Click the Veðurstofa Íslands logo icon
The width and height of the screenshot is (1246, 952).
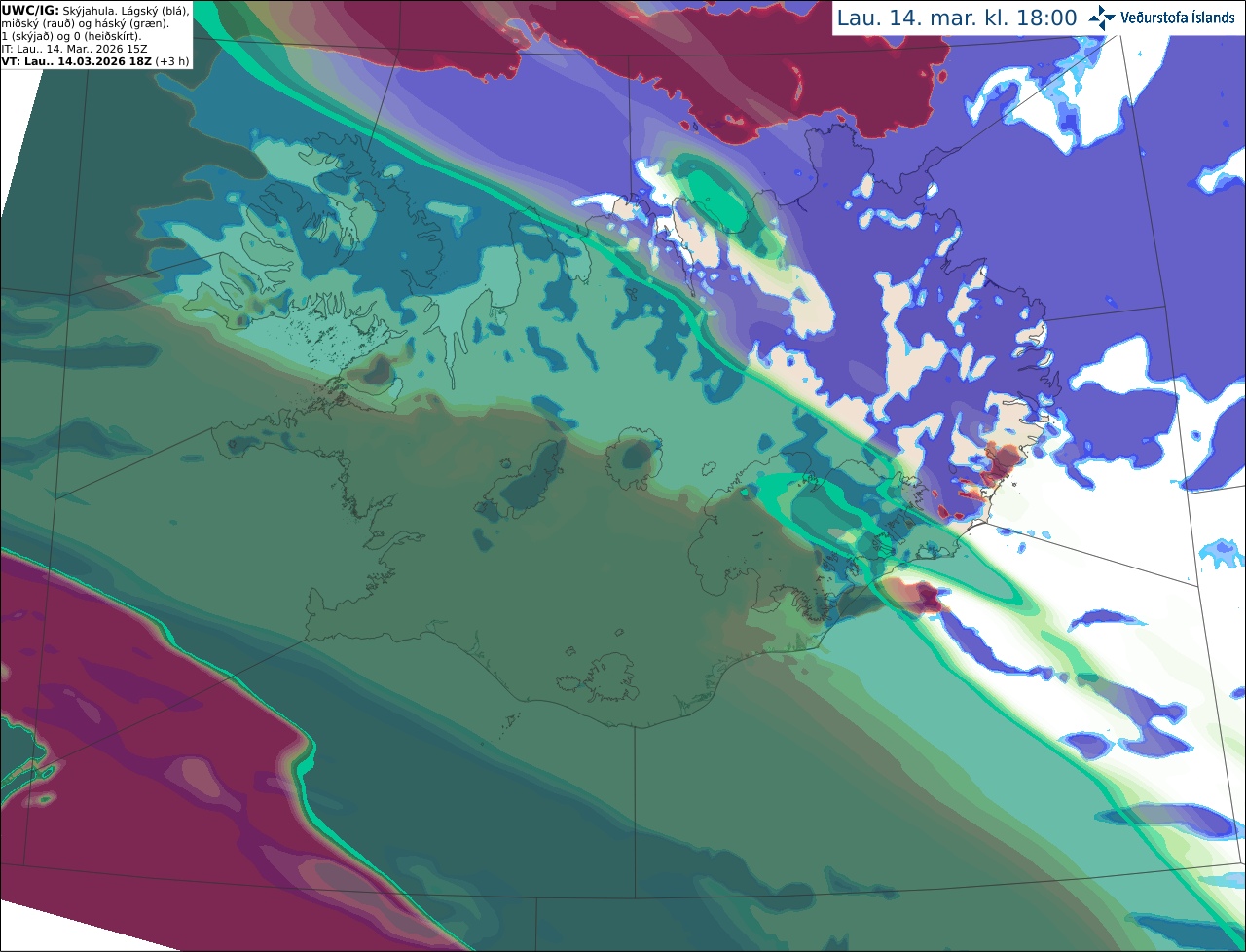(1102, 18)
